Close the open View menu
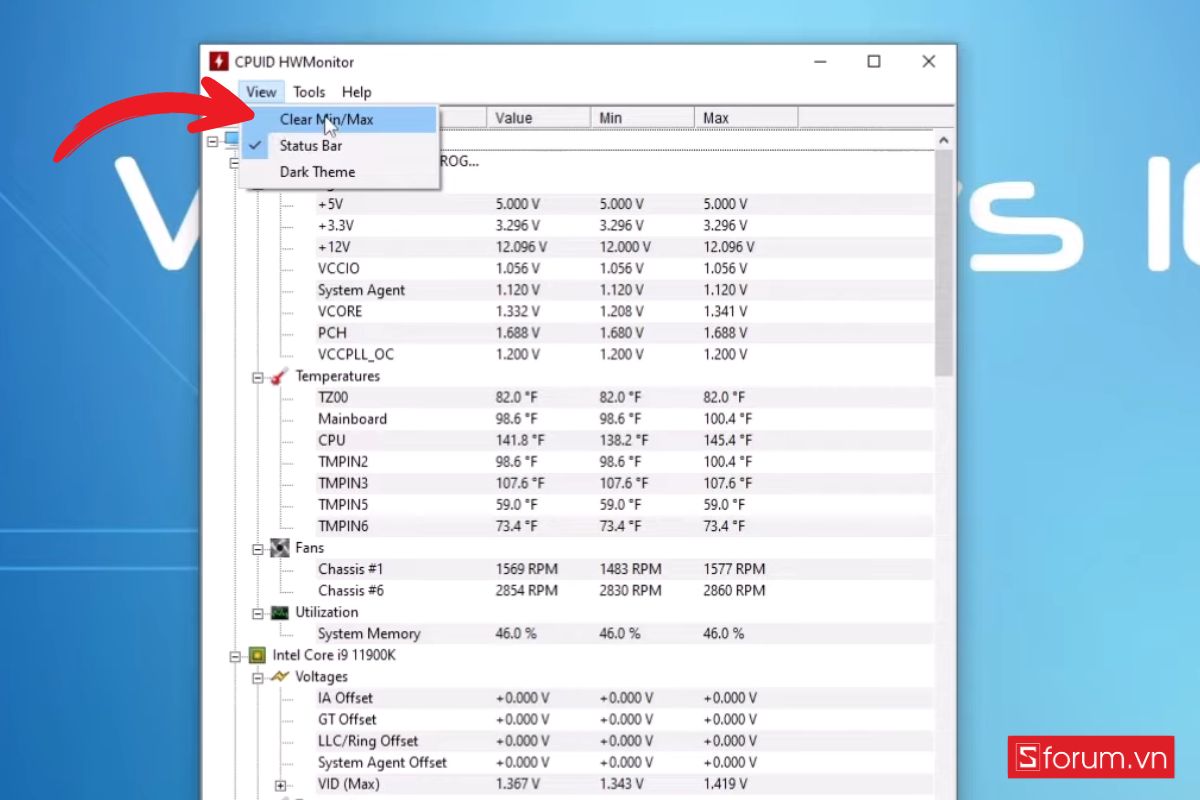The image size is (1200, 800). click(x=261, y=92)
